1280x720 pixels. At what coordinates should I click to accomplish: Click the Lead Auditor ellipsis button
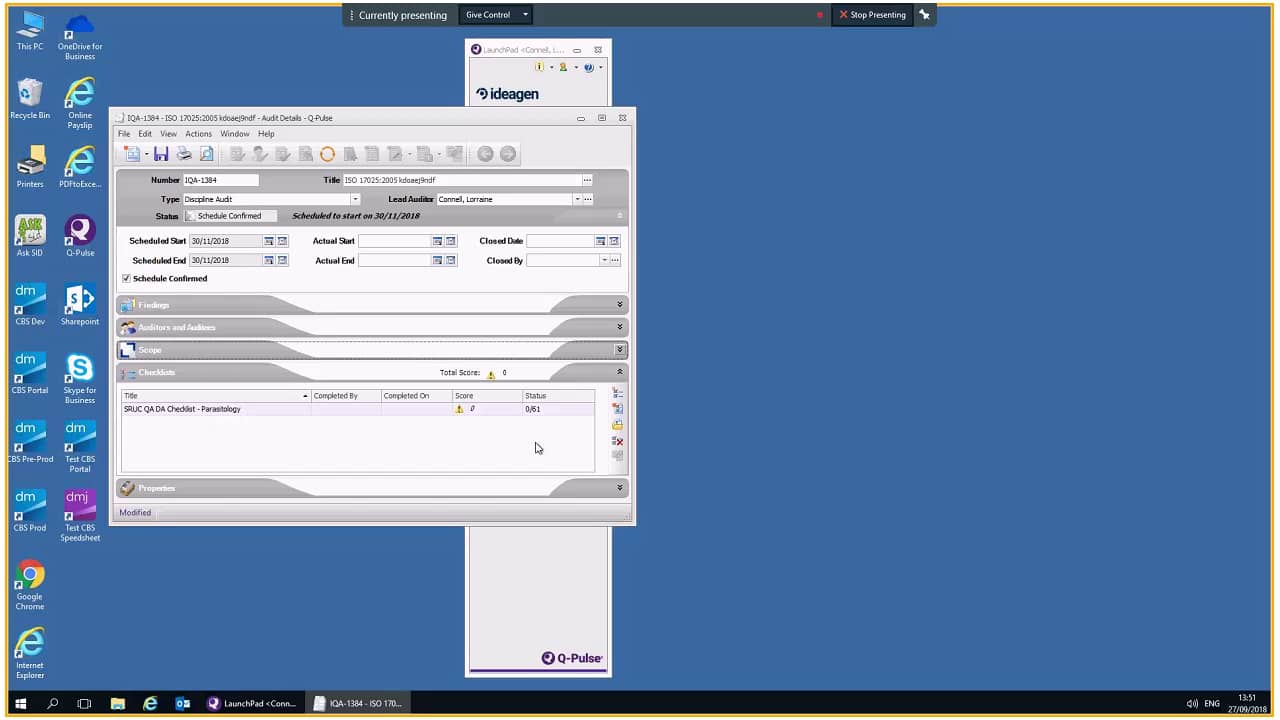[588, 199]
